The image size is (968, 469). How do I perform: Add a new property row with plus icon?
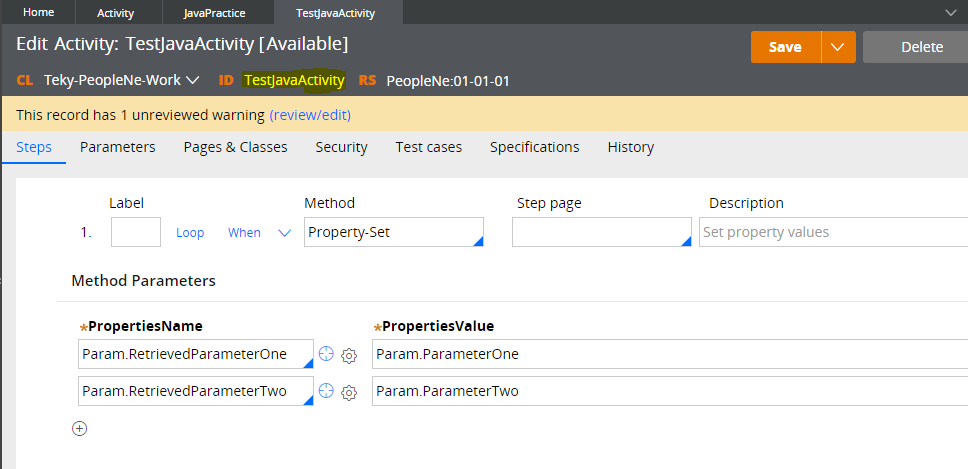point(80,428)
